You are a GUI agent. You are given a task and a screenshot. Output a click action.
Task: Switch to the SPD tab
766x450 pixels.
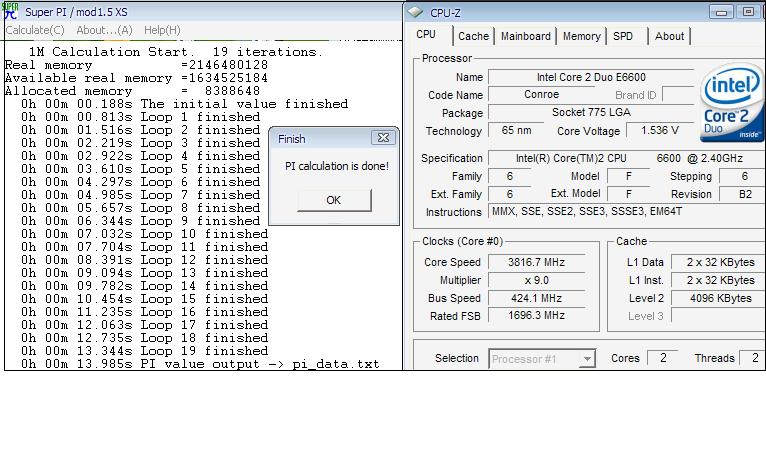coord(623,36)
